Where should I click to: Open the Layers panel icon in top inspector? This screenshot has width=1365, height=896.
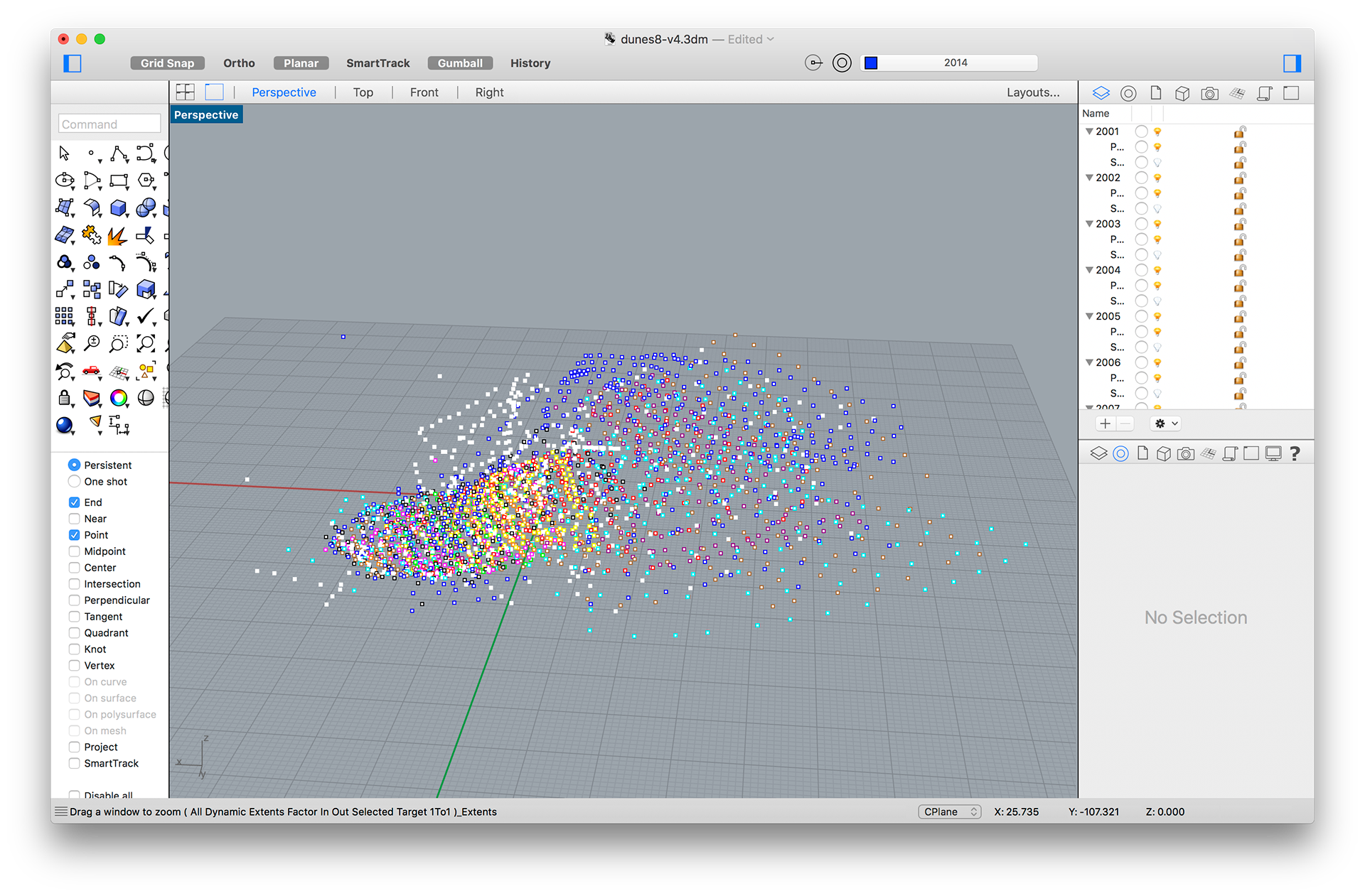(1101, 93)
